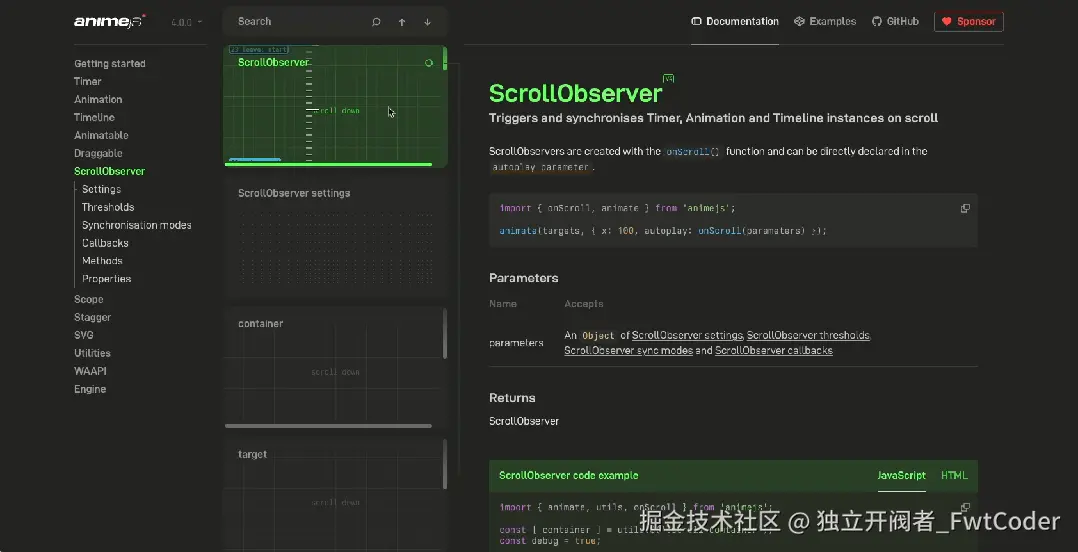Click the up arrow next to search

[402, 22]
